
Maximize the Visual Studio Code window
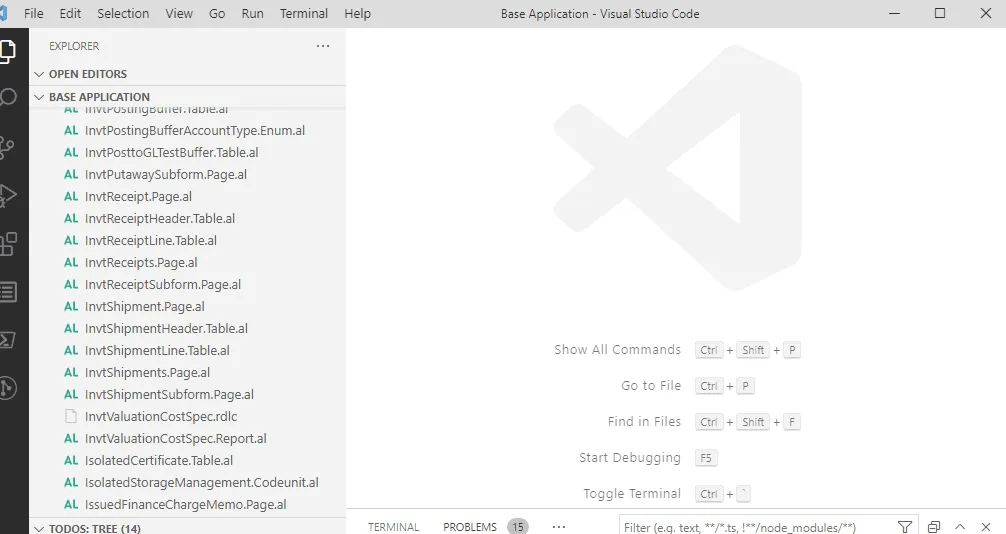click(940, 13)
